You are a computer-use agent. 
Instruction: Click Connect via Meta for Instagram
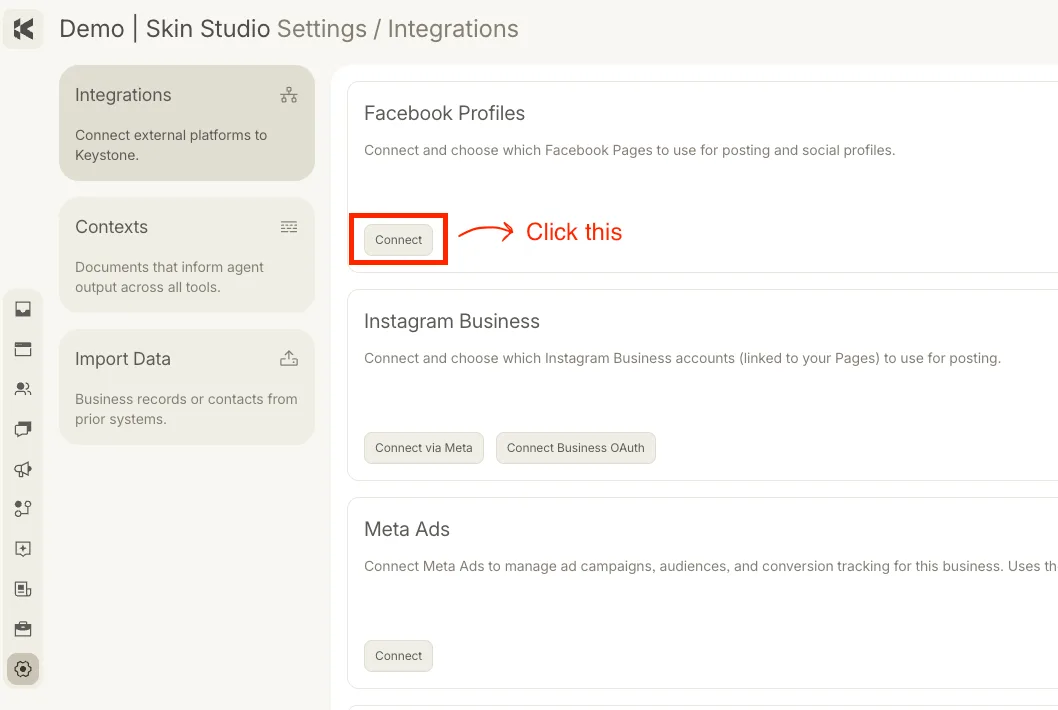[424, 447]
